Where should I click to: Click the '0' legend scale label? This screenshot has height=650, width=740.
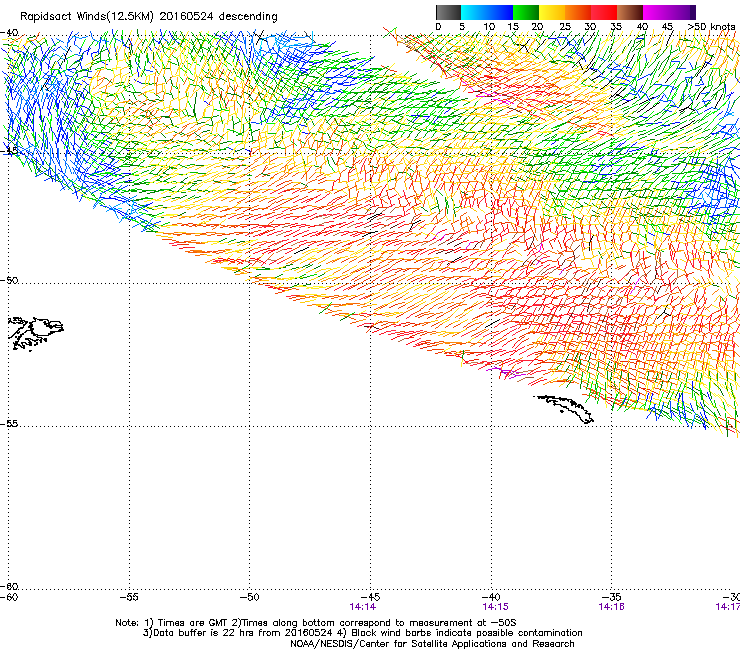click(x=438, y=27)
